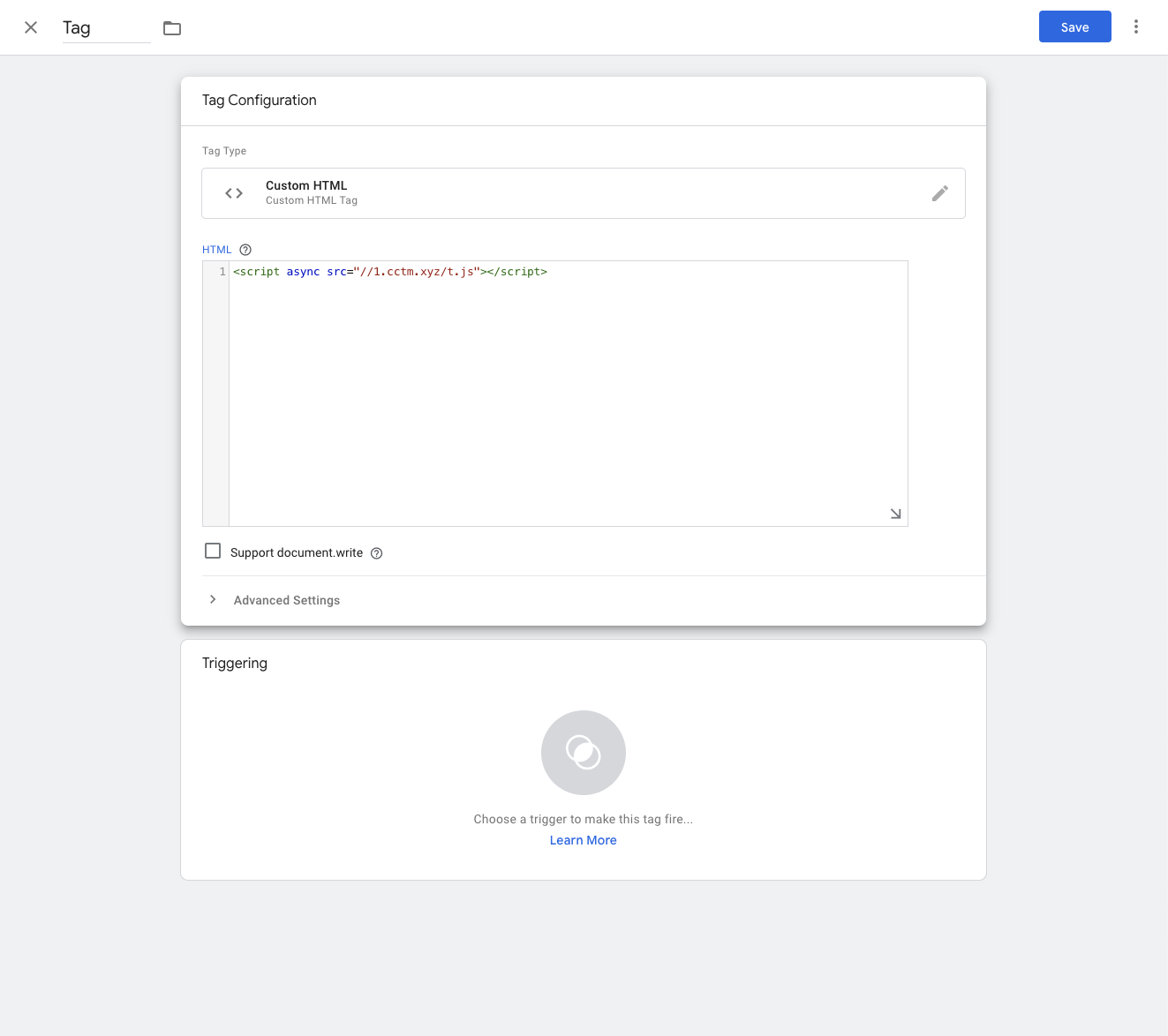This screenshot has width=1168, height=1036.
Task: Open the Learn More link about triggers
Action: coord(583,840)
